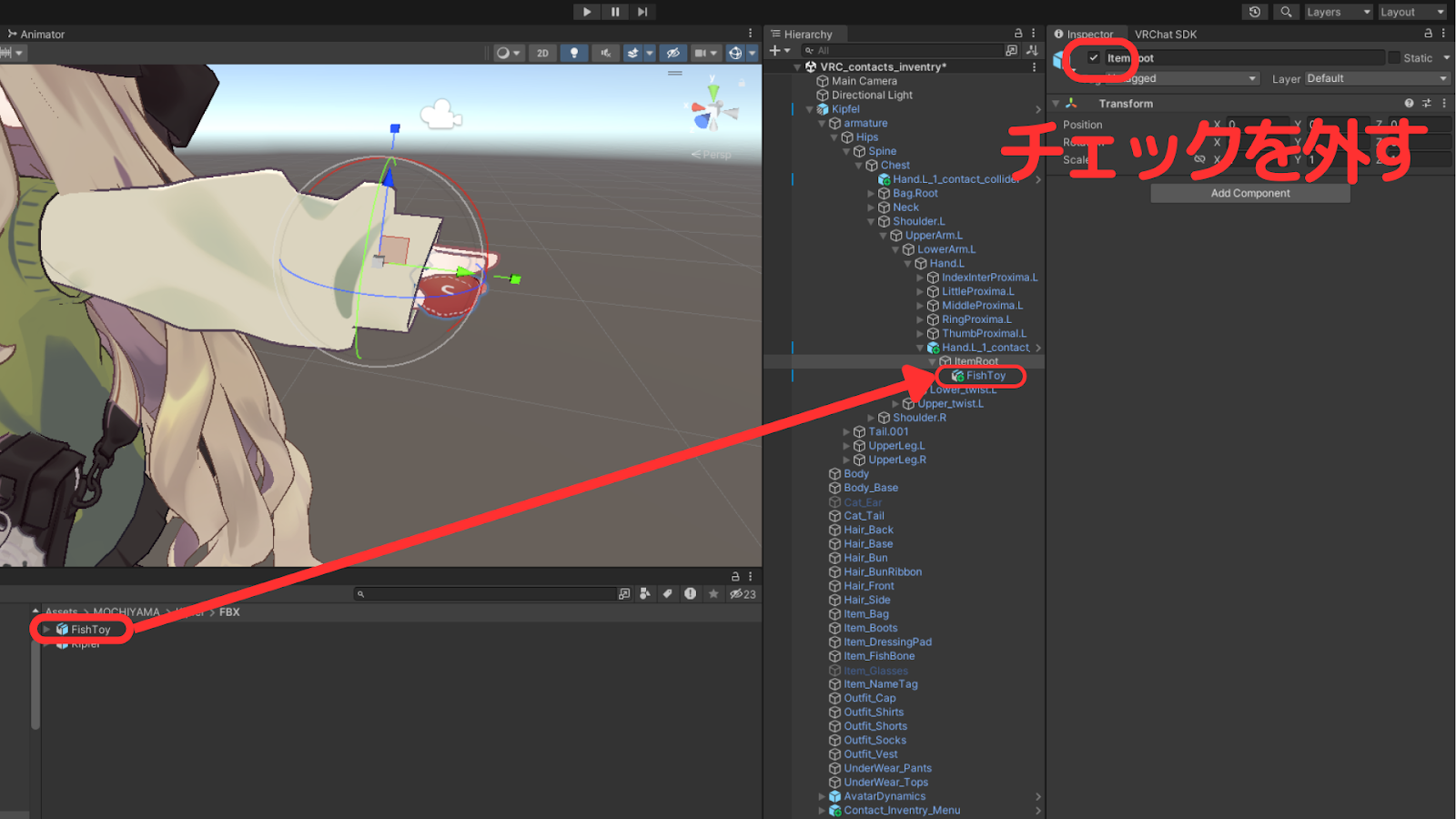Open Transform component kebab menu

pyautogui.click(x=1444, y=104)
